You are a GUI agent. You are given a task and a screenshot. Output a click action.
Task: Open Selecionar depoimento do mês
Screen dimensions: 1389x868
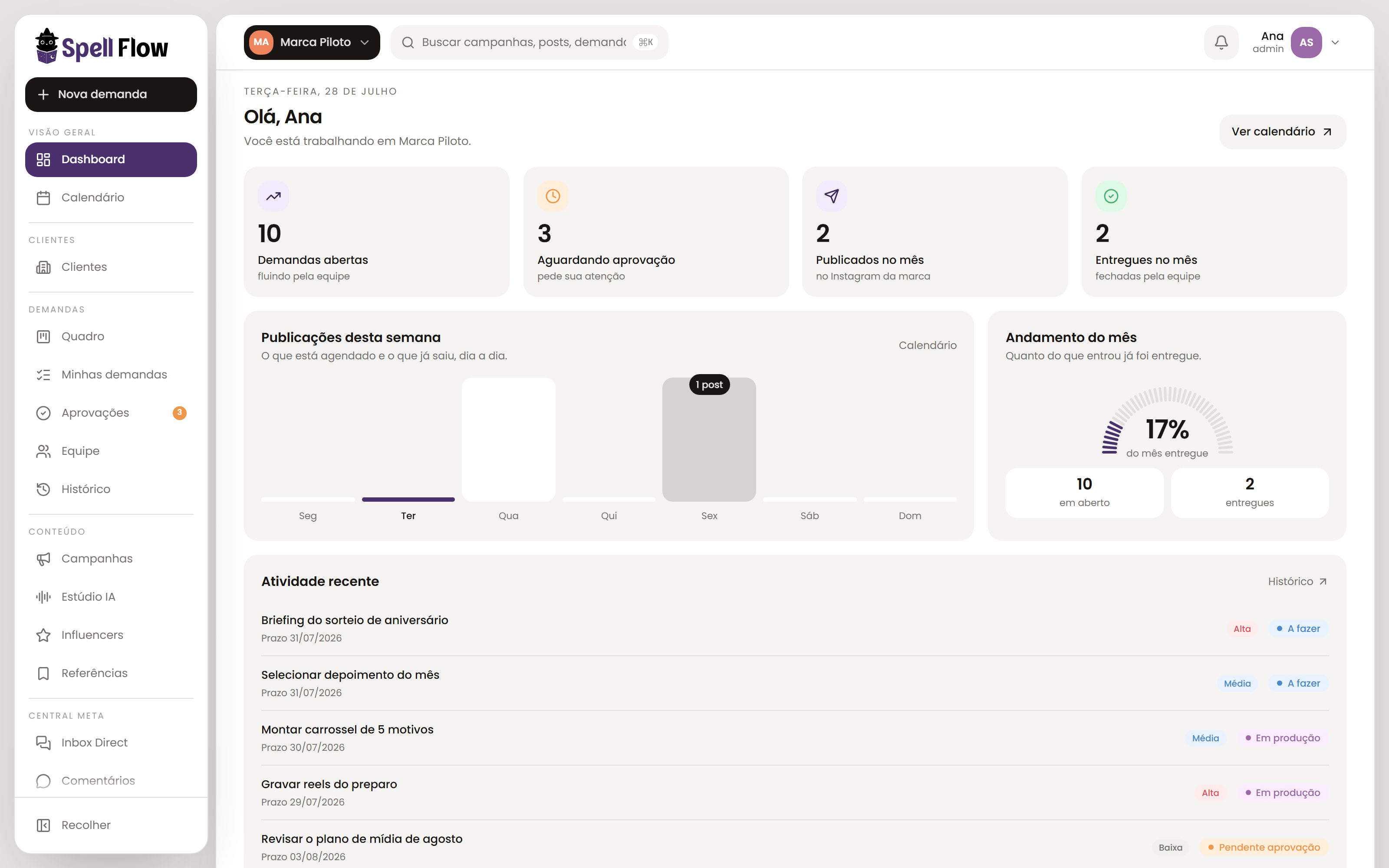795,683
